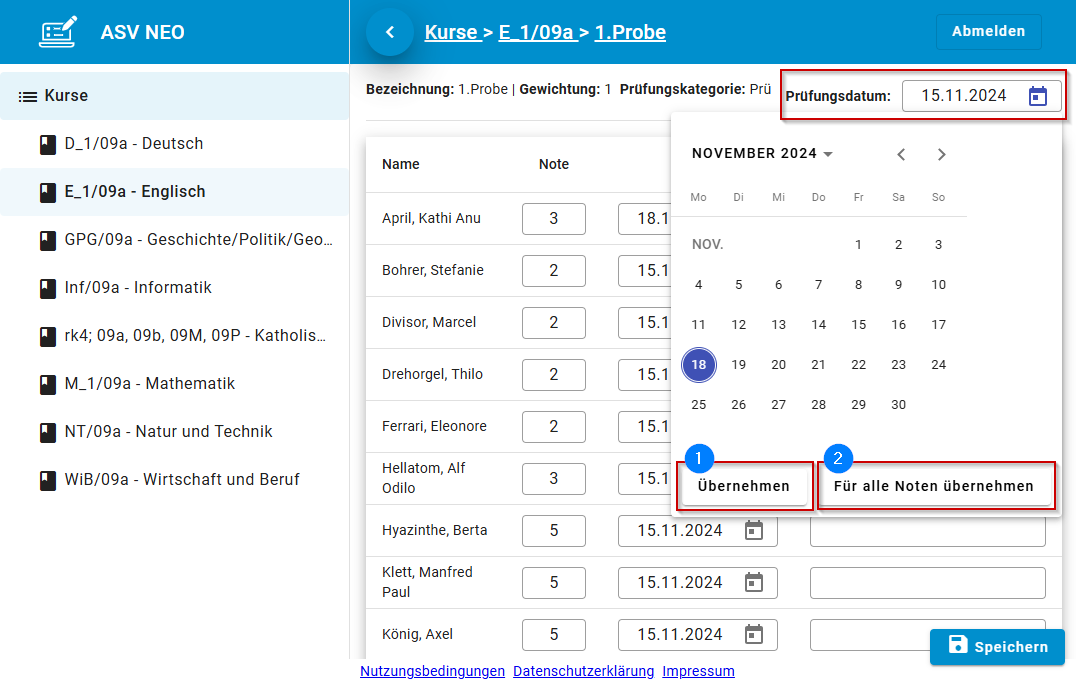This screenshot has height=682, width=1076.
Task: Expand the NOVEMBER 2024 month selector
Action: click(x=762, y=154)
